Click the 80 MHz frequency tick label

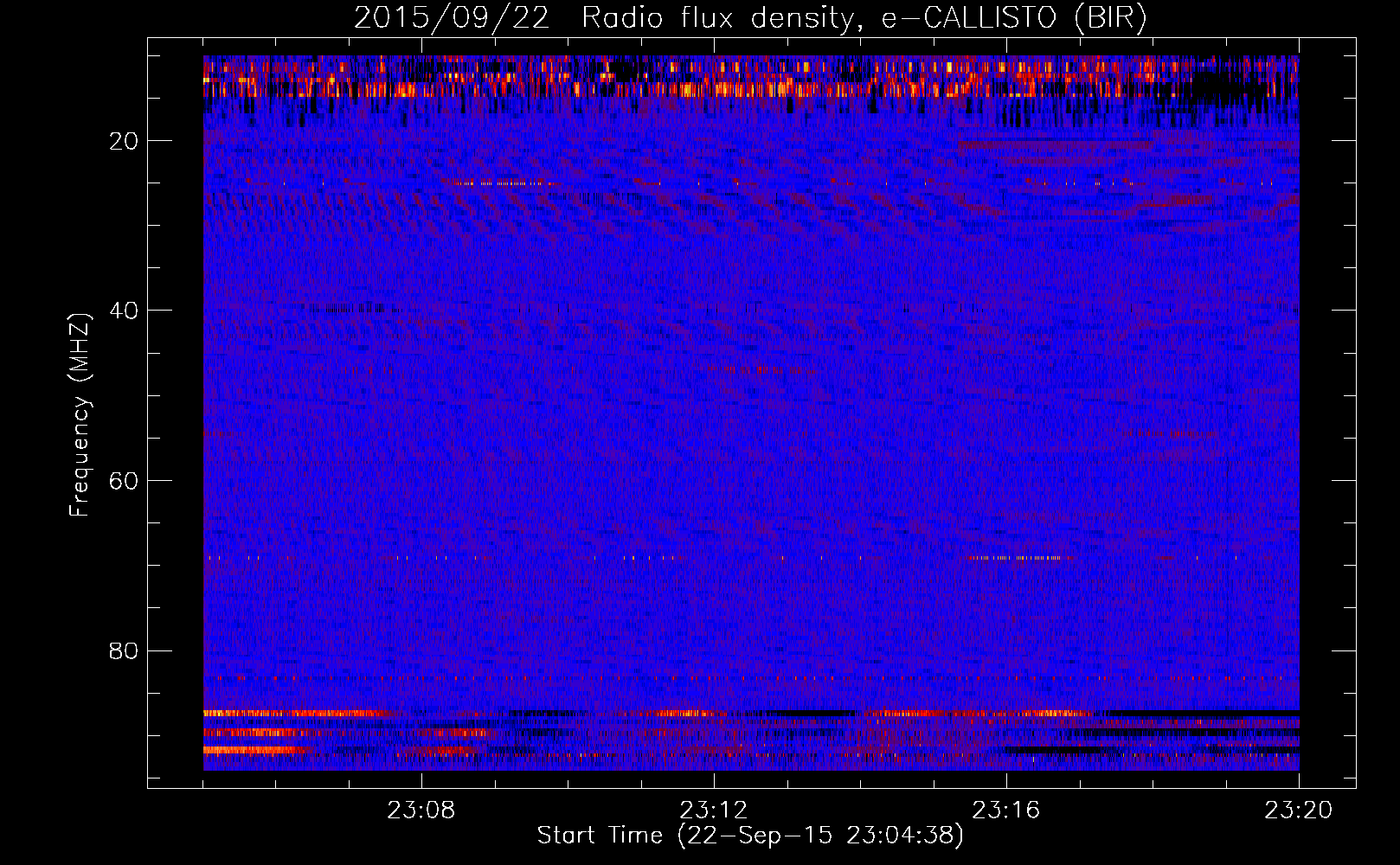(124, 650)
